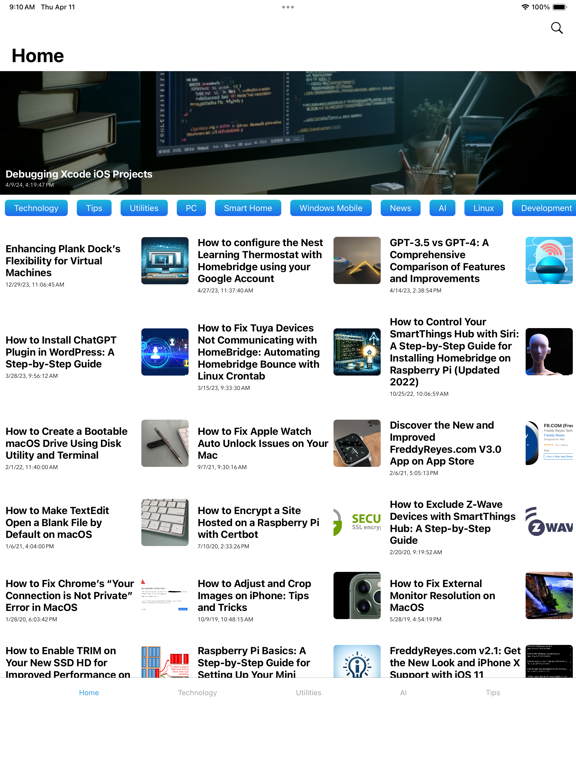This screenshot has width=576, height=768.
Task: Tap the Linux category chip
Action: [483, 208]
